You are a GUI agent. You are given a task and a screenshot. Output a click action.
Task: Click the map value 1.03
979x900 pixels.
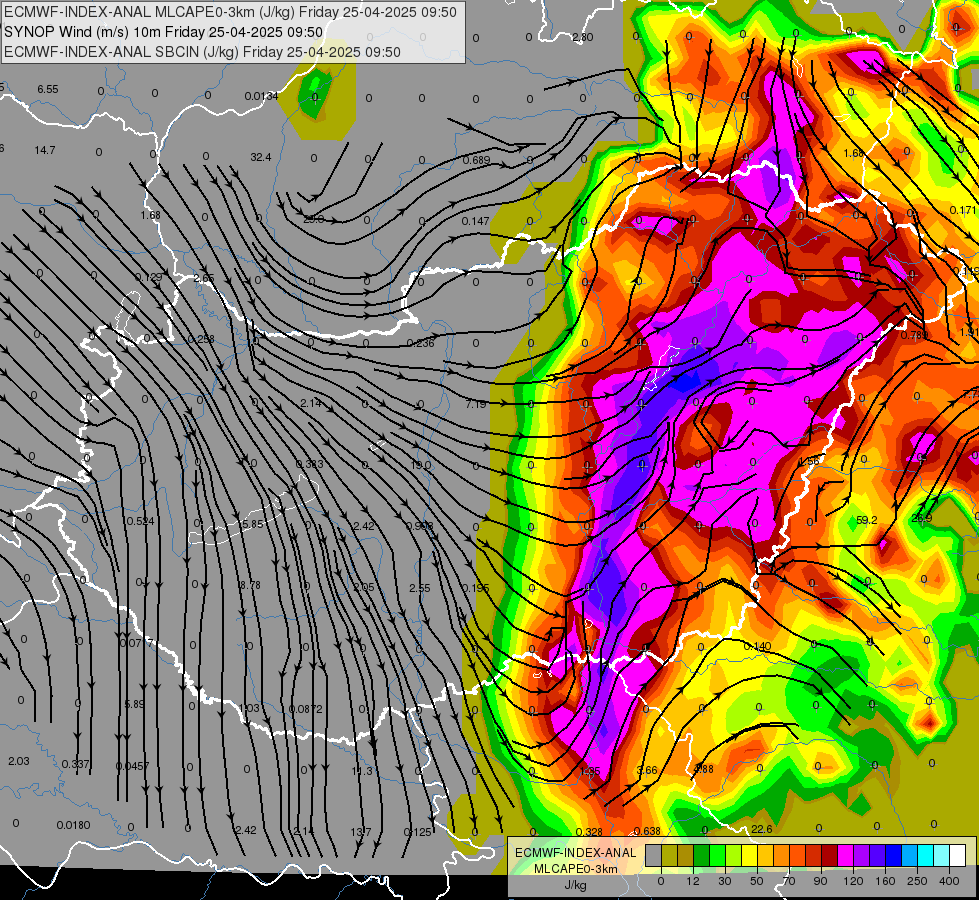[x=249, y=708]
